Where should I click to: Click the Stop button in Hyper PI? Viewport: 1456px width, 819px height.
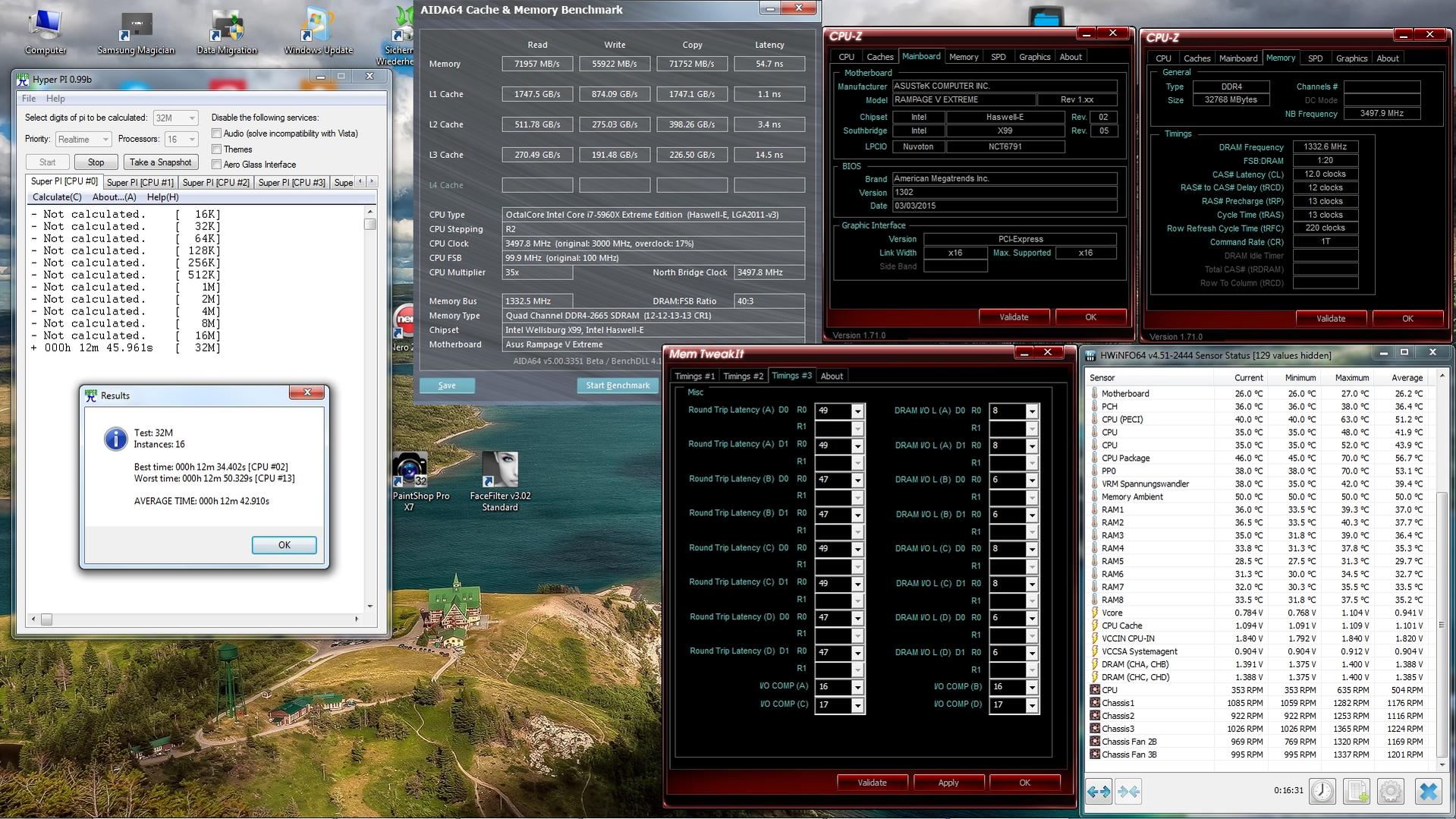(x=96, y=162)
